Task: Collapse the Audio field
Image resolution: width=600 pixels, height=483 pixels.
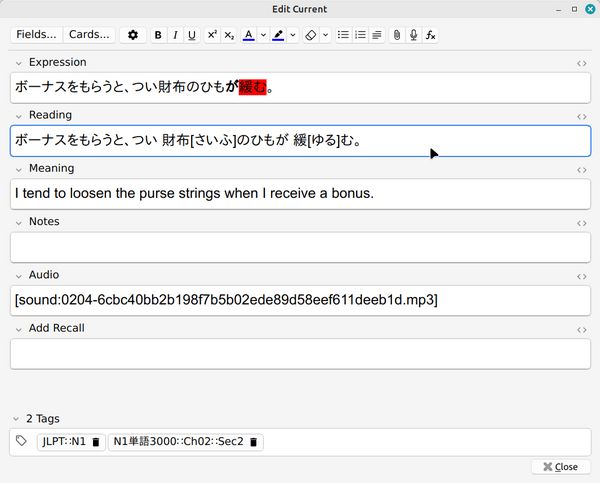Action: click(x=18, y=275)
